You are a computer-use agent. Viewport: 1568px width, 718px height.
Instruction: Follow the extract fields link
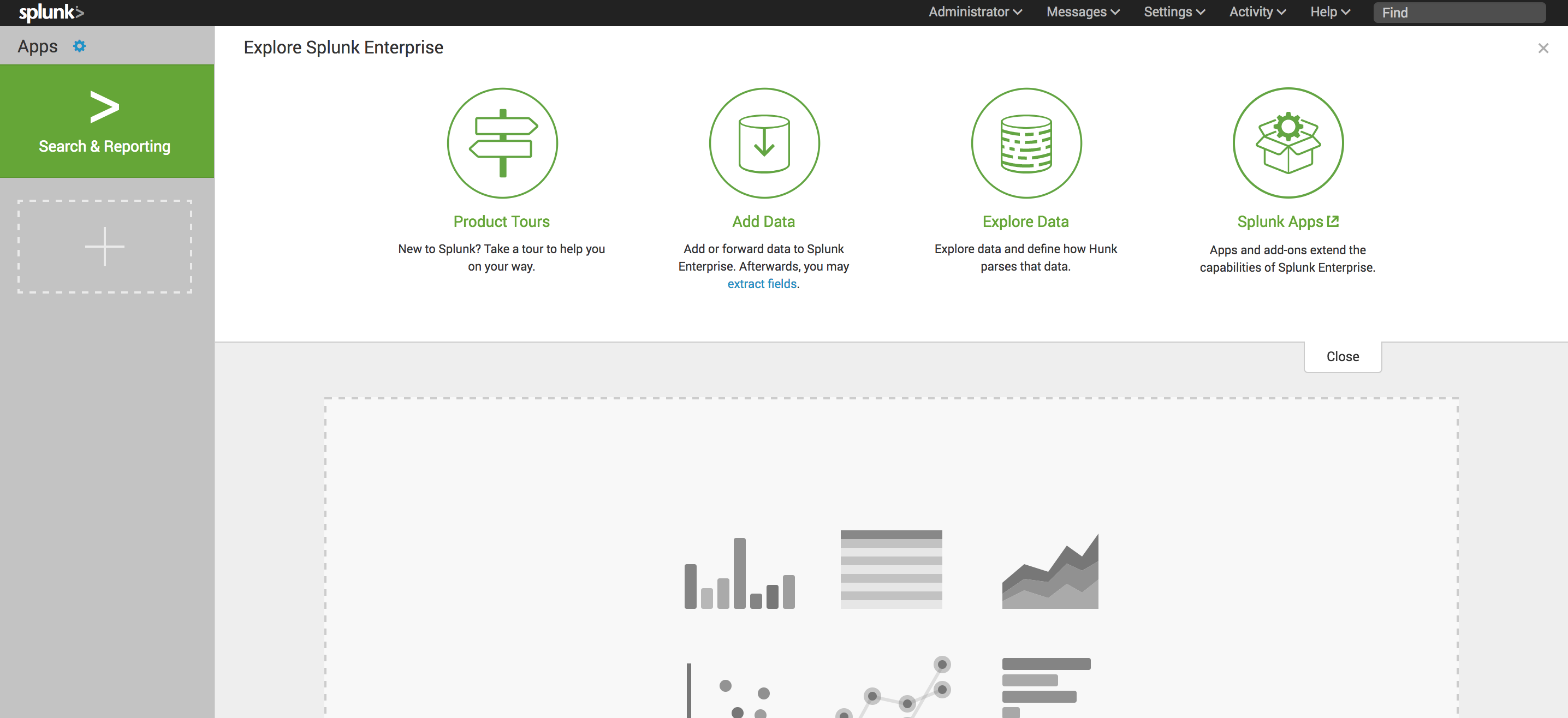tap(762, 284)
